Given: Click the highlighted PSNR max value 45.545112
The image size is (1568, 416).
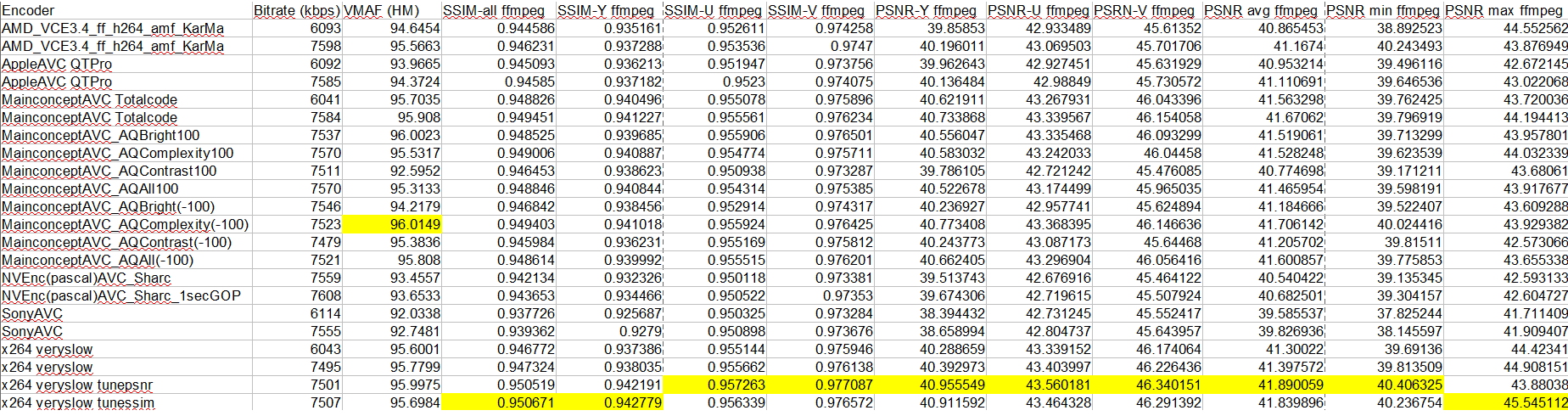Looking at the screenshot, I should pos(1505,402).
